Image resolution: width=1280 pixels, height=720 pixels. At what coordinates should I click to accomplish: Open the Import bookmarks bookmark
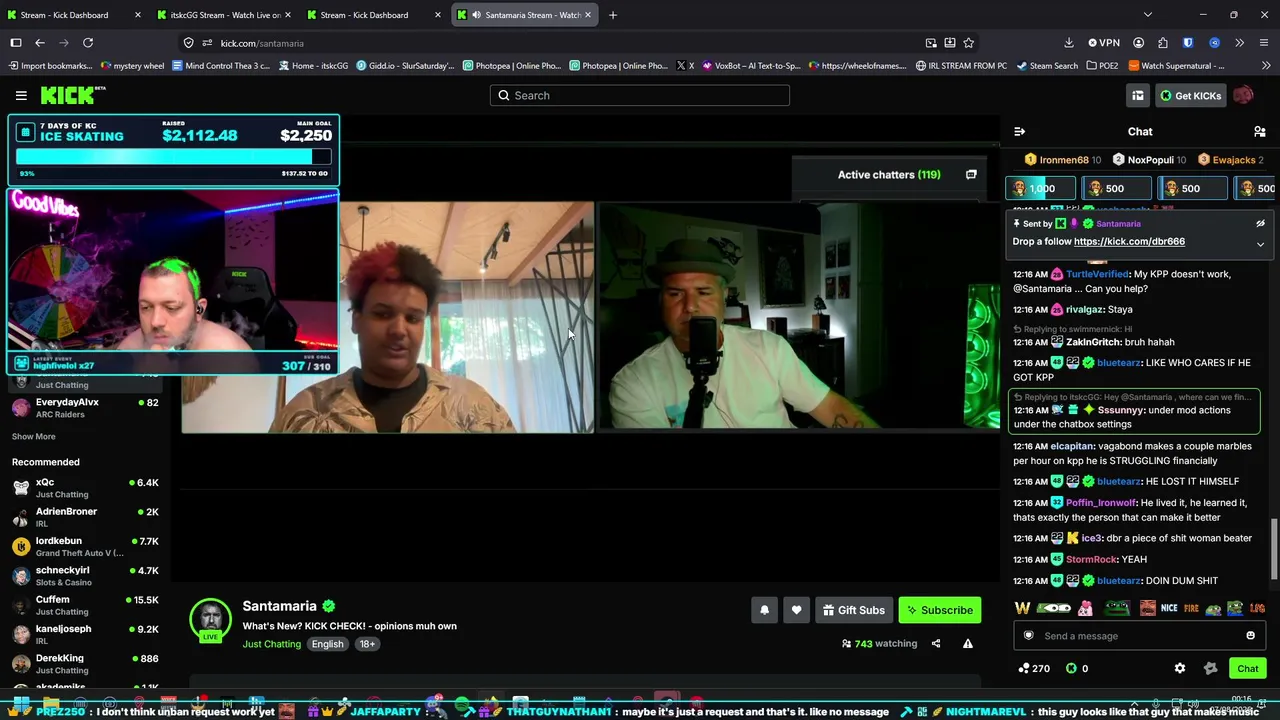[50, 66]
